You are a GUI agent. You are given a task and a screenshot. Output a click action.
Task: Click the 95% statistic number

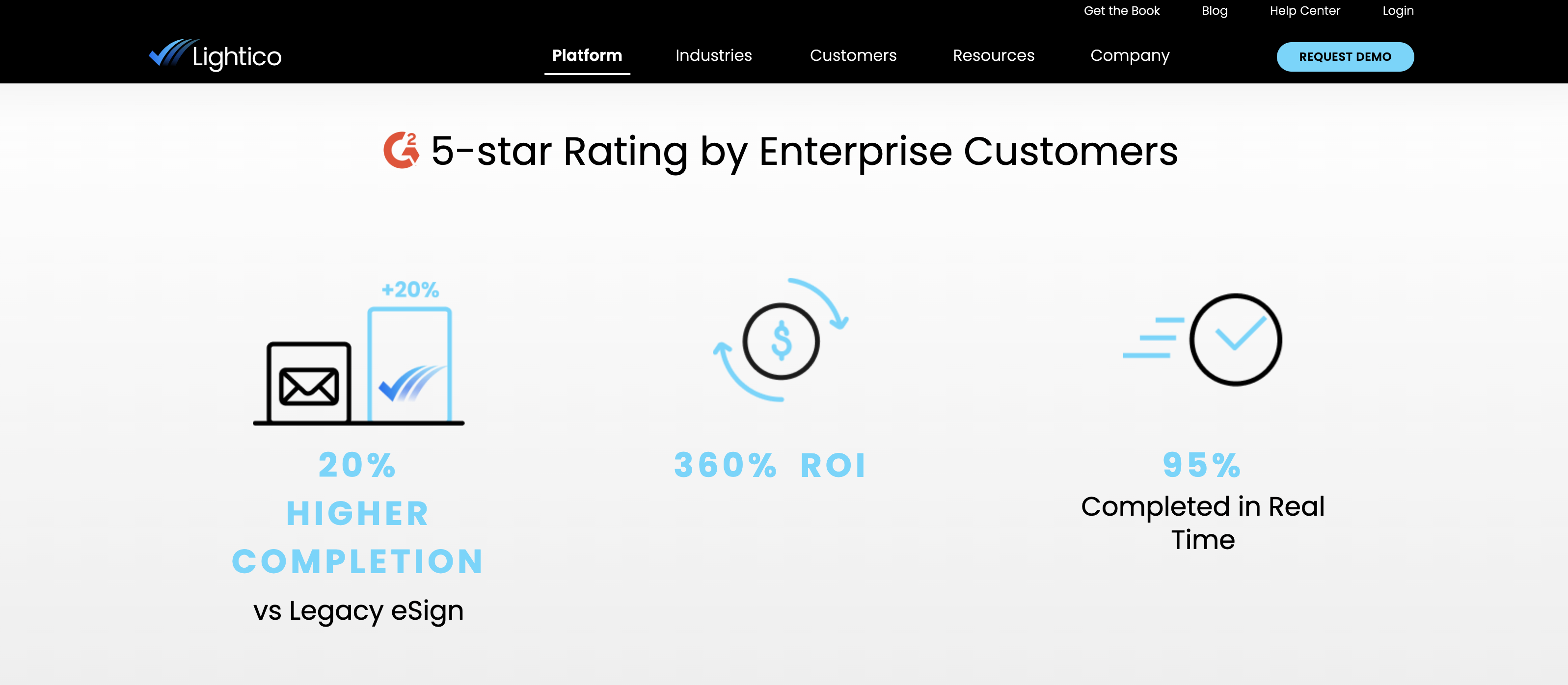point(1202,465)
